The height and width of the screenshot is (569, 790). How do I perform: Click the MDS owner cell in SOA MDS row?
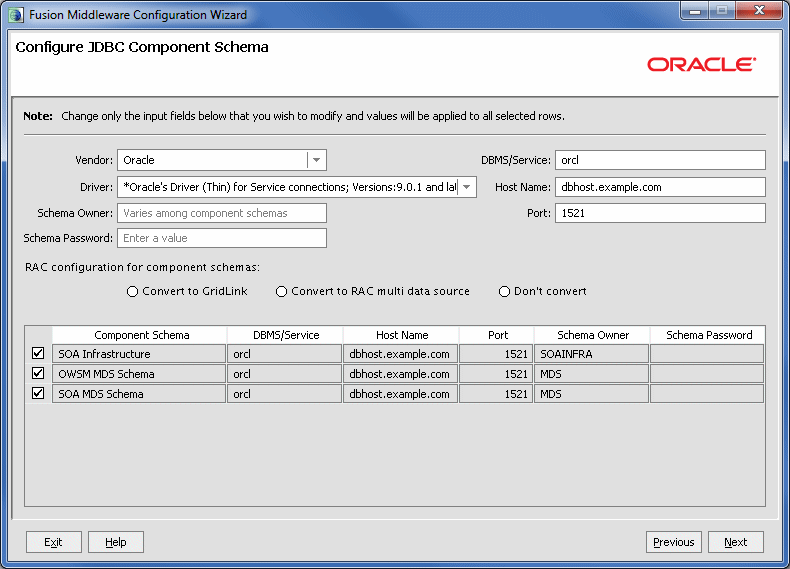coord(591,394)
